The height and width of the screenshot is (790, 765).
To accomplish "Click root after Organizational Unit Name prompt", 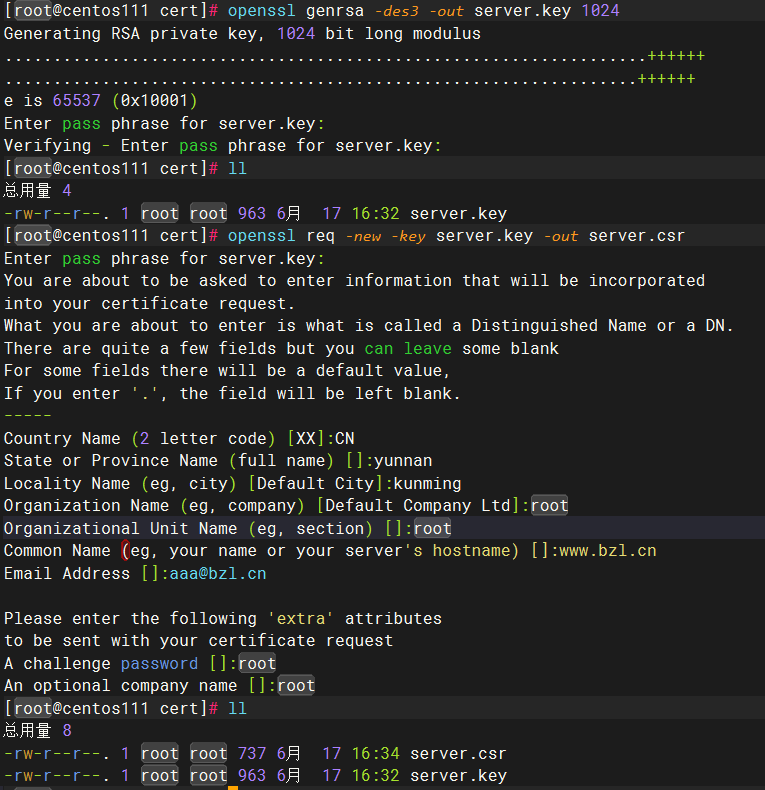I will (432, 528).
